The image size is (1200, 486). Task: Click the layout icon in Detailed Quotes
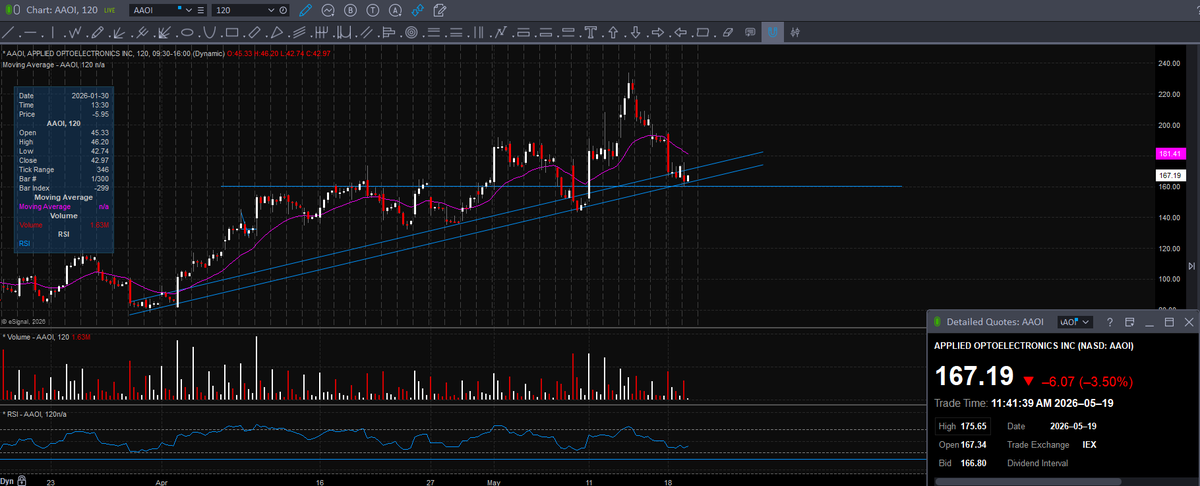[x=1130, y=321]
